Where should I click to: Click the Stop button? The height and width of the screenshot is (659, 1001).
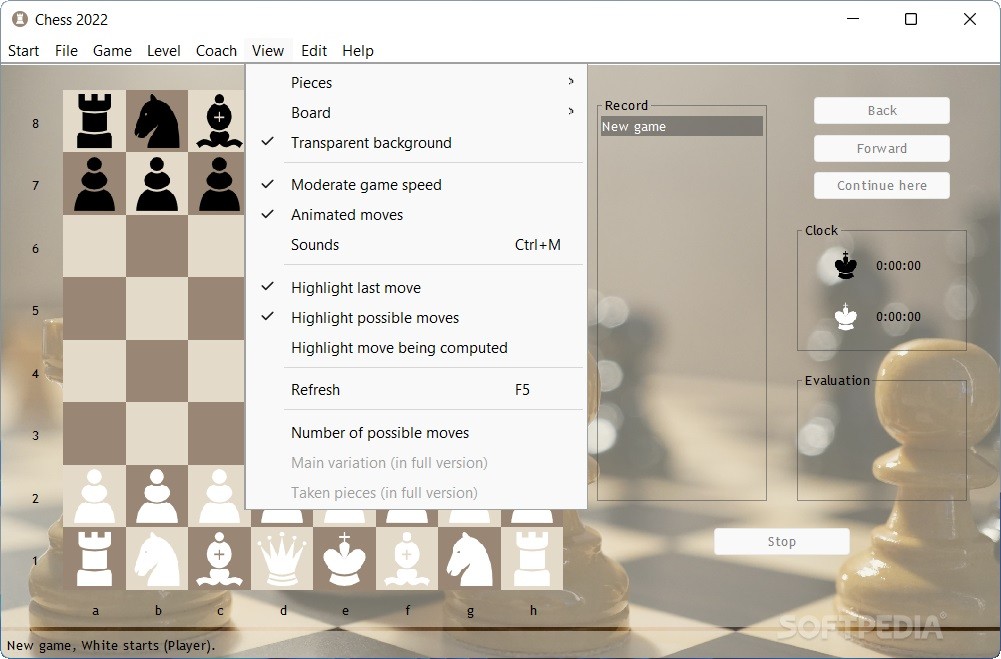(x=781, y=542)
